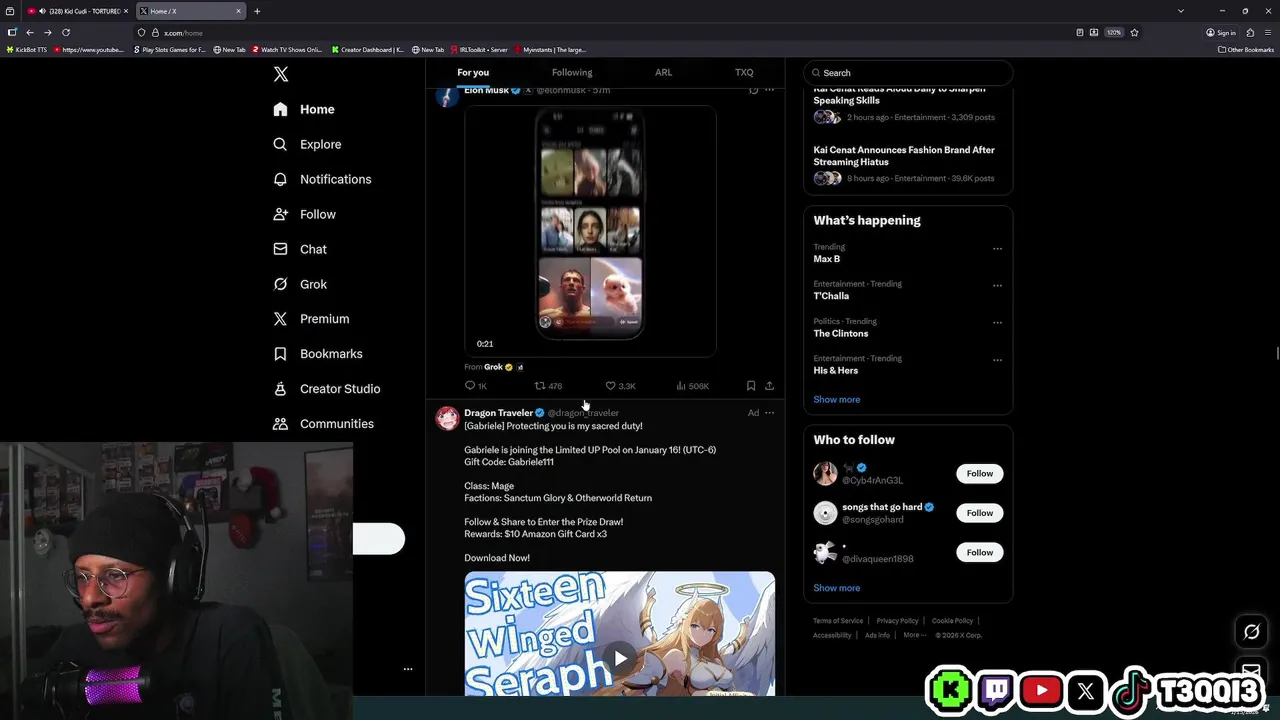Image resolution: width=1280 pixels, height=720 pixels.
Task: Switch to the Following tab
Action: pos(572,72)
